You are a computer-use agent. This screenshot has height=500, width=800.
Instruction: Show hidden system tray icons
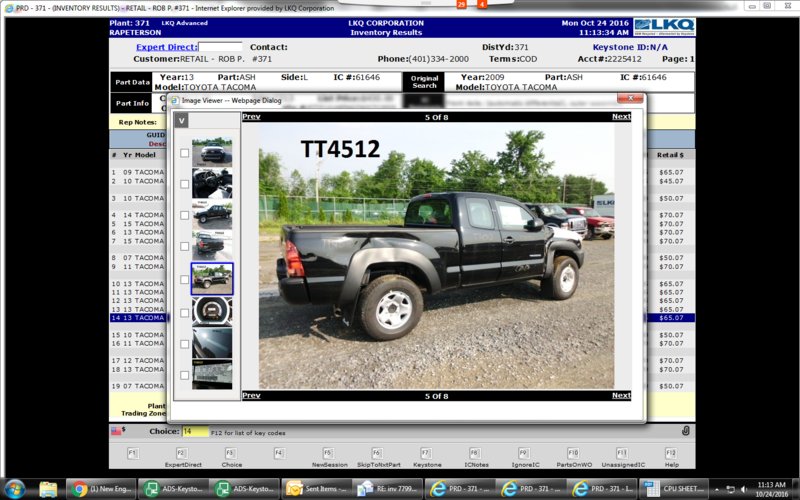click(717, 489)
